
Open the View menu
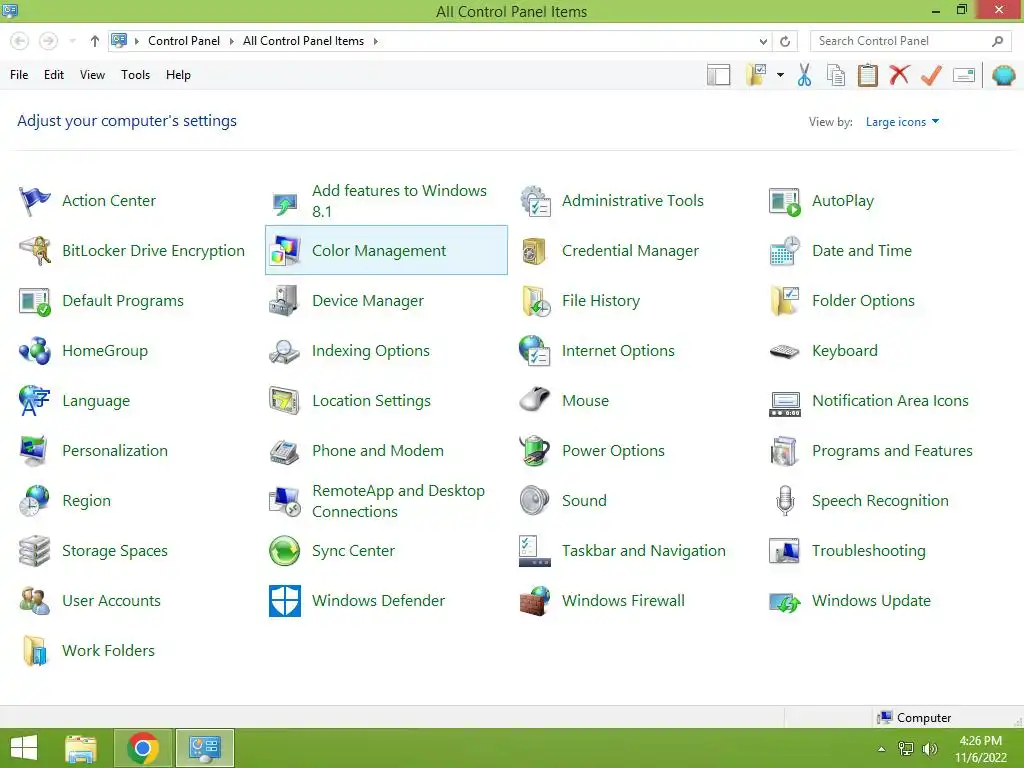tap(92, 75)
